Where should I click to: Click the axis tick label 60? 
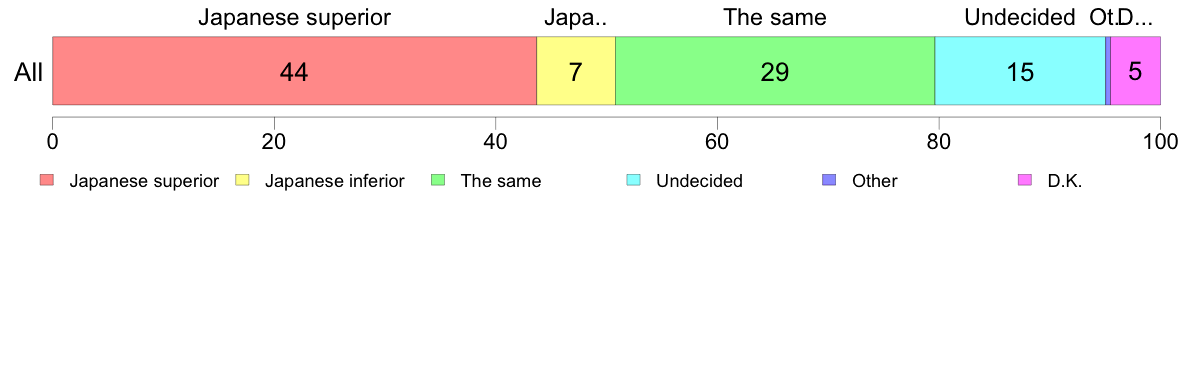point(717,141)
